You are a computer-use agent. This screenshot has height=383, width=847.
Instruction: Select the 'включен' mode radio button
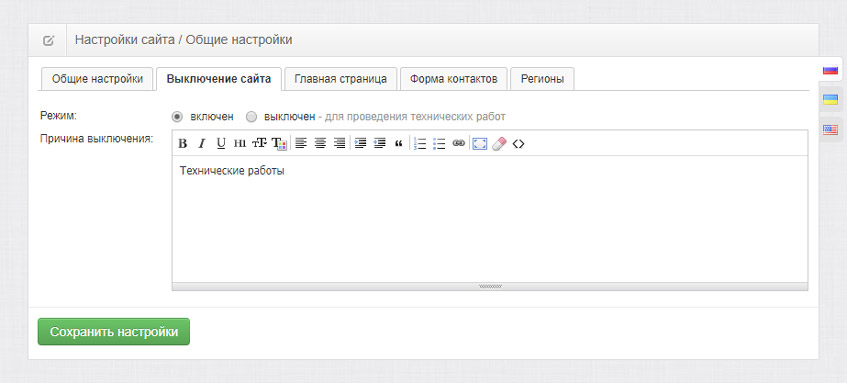[176, 117]
